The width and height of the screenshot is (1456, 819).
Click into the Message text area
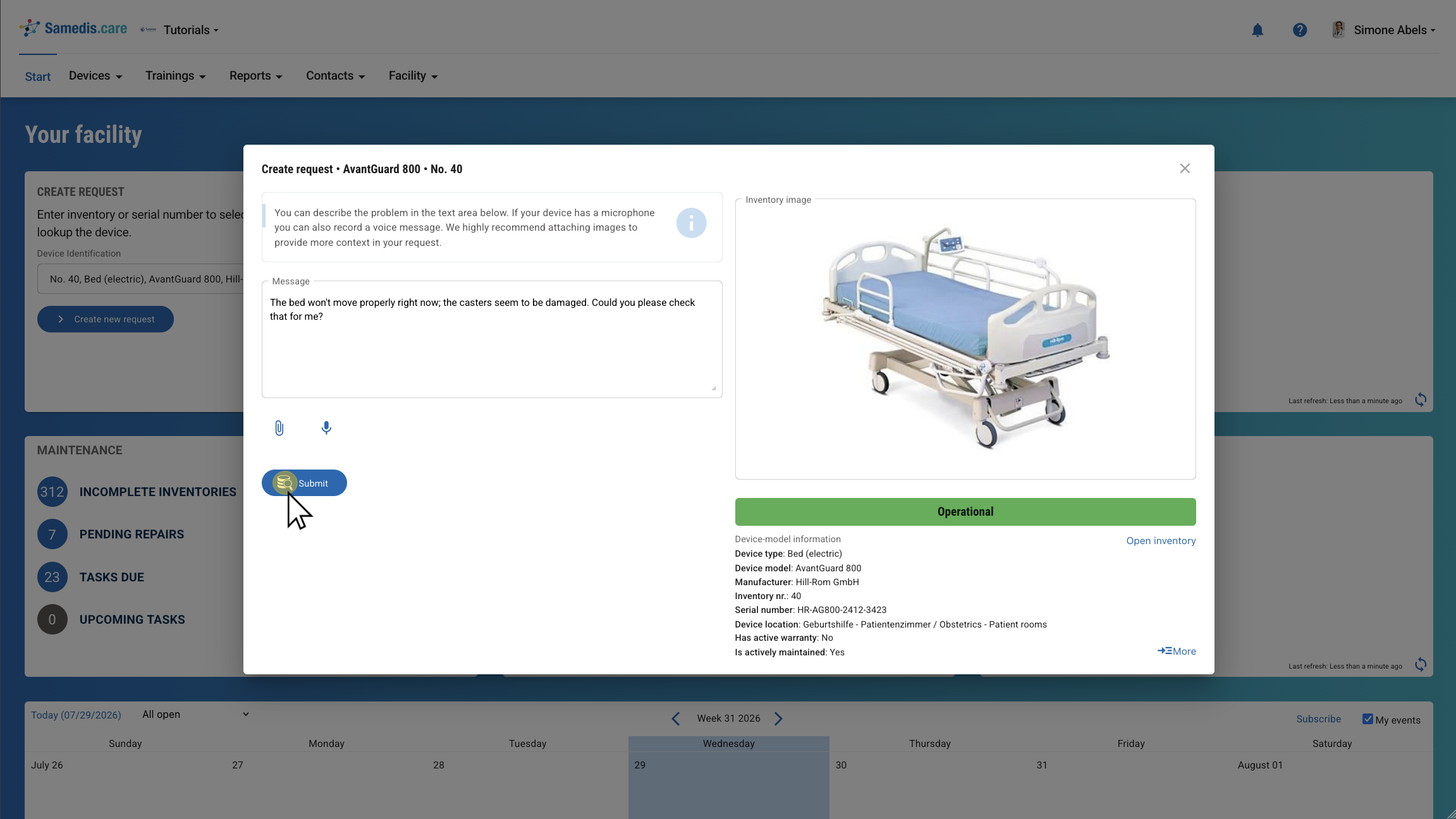[x=492, y=339]
